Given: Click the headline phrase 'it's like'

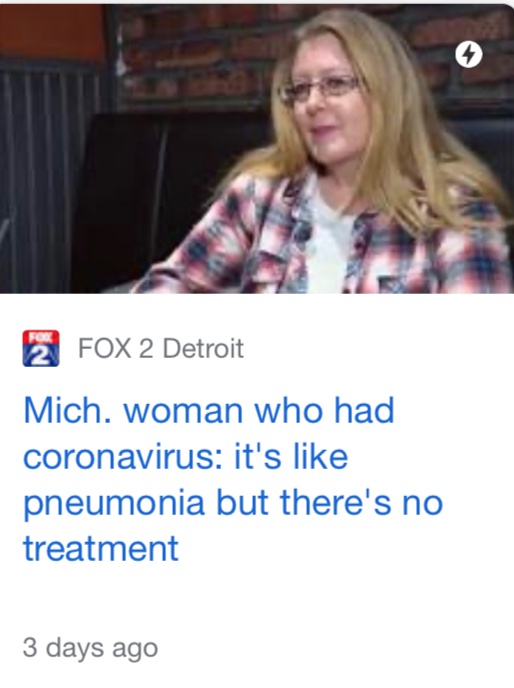Looking at the screenshot, I should [291, 456].
